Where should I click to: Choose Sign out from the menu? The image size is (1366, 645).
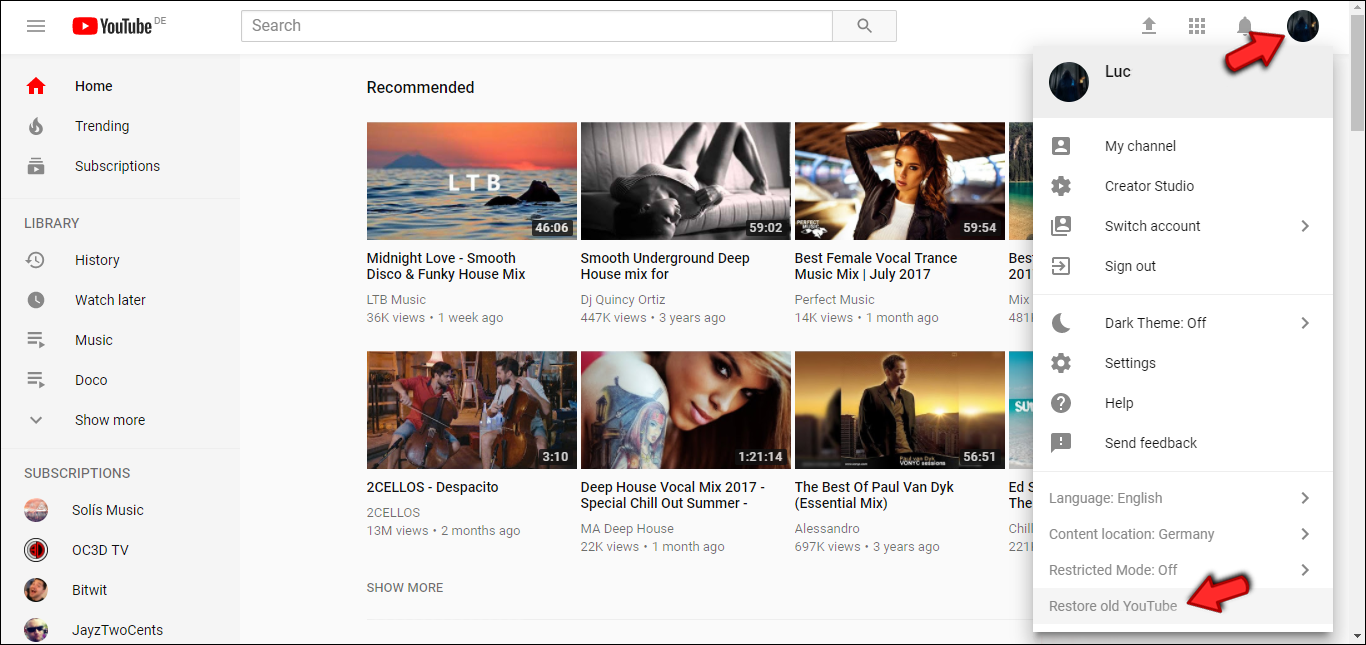tap(1183, 266)
